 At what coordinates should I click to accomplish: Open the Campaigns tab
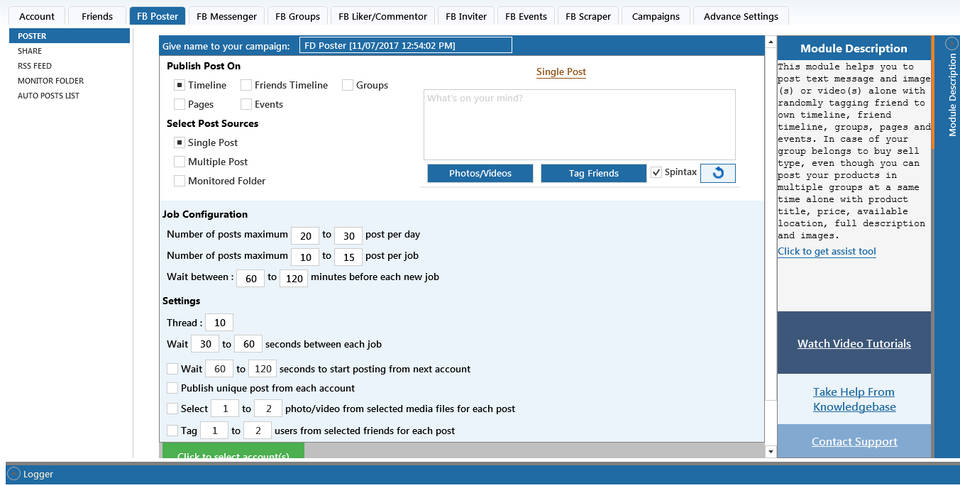coord(655,16)
